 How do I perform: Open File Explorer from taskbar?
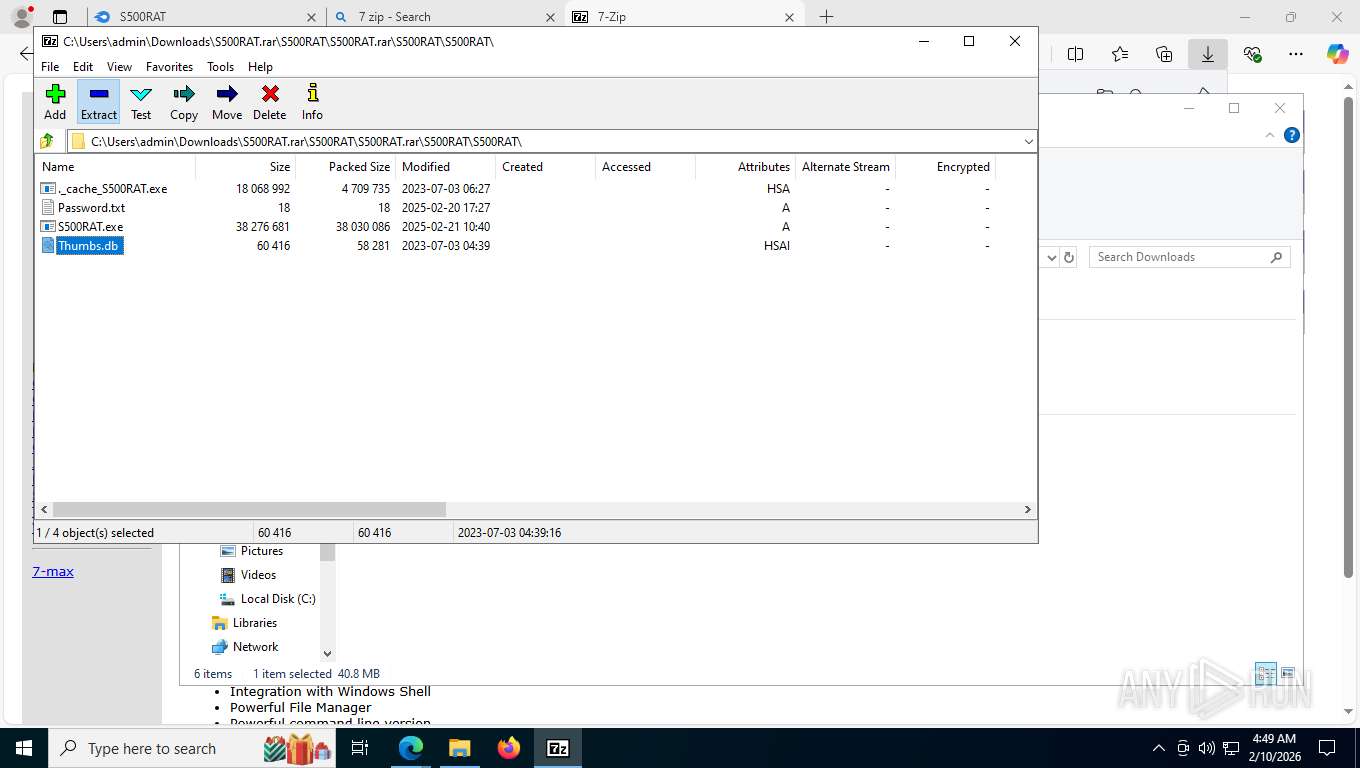(x=460, y=748)
